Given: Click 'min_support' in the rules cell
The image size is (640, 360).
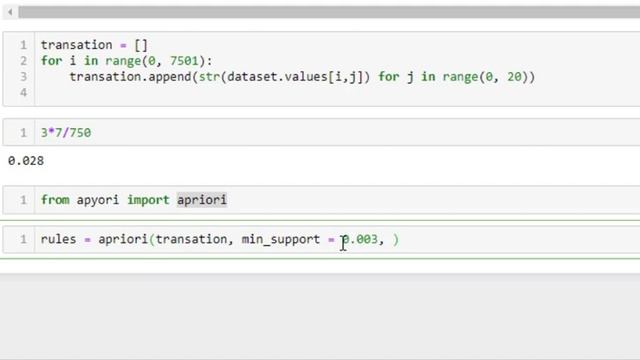Looking at the screenshot, I should pos(281,239).
